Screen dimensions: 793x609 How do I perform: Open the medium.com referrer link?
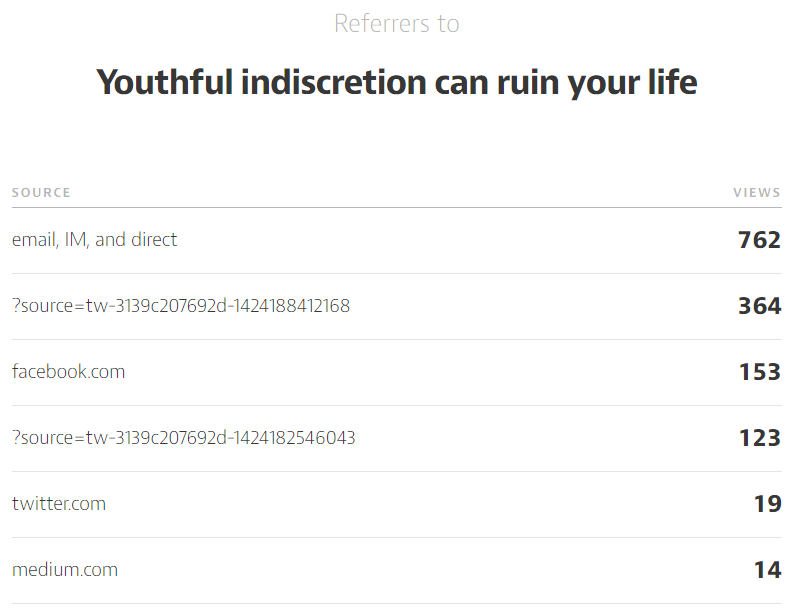[64, 570]
